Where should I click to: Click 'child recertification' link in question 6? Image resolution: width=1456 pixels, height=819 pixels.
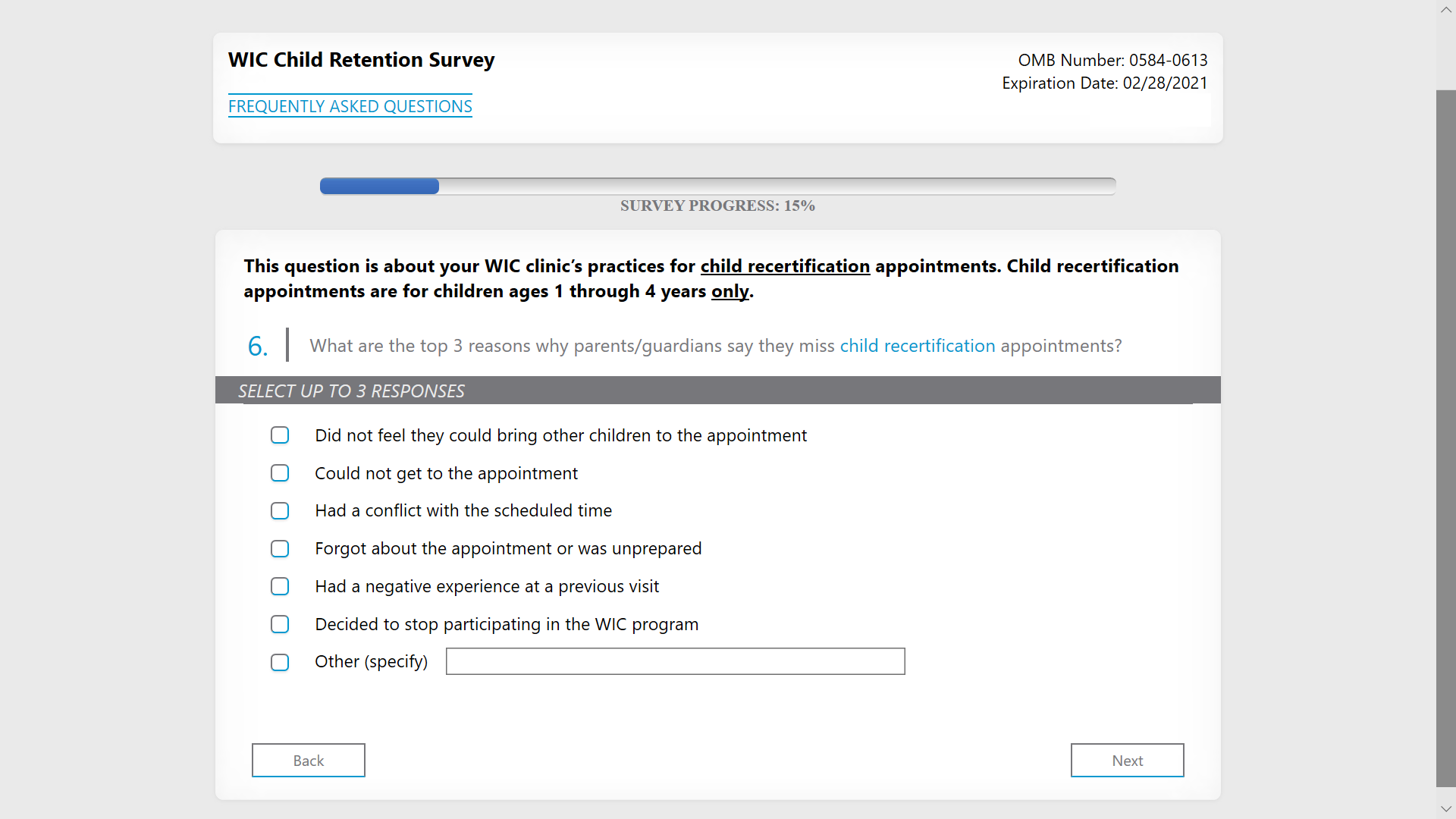click(x=917, y=346)
